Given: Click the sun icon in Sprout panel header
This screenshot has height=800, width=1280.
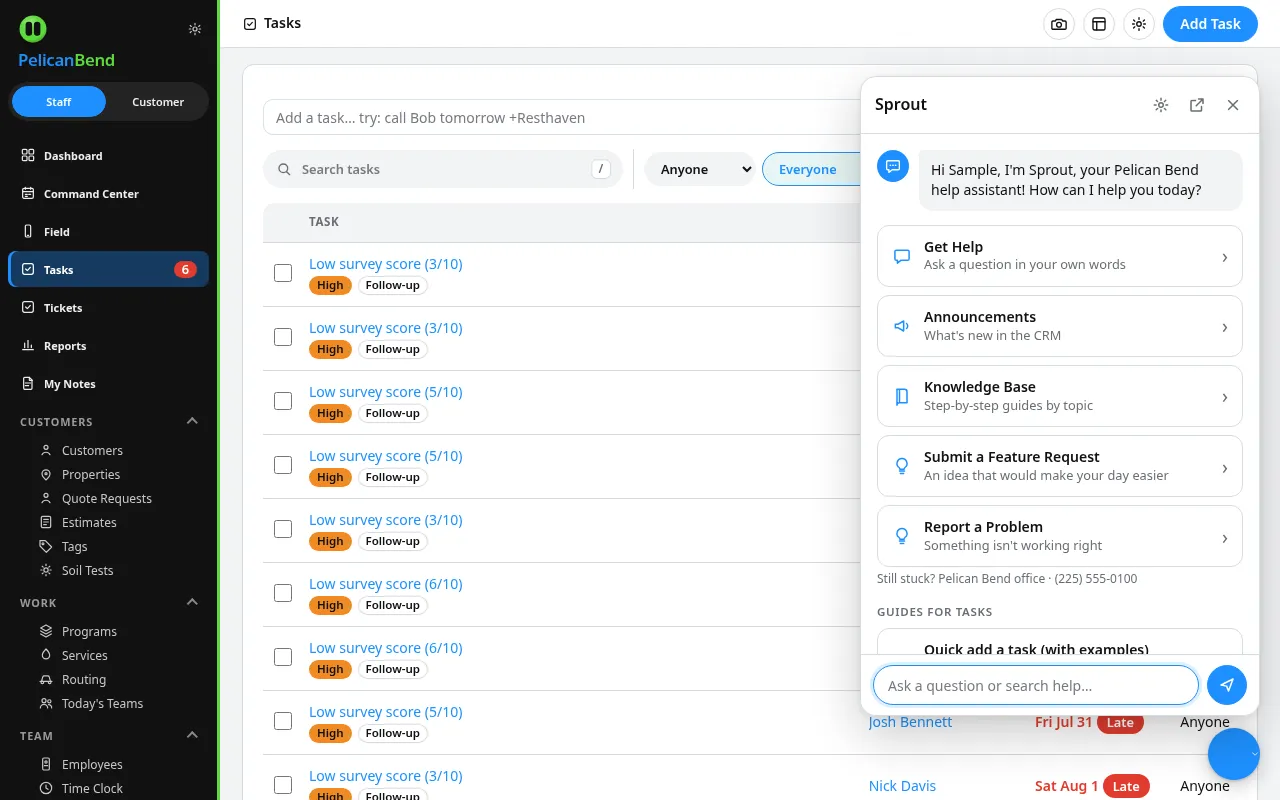Looking at the screenshot, I should [1161, 105].
